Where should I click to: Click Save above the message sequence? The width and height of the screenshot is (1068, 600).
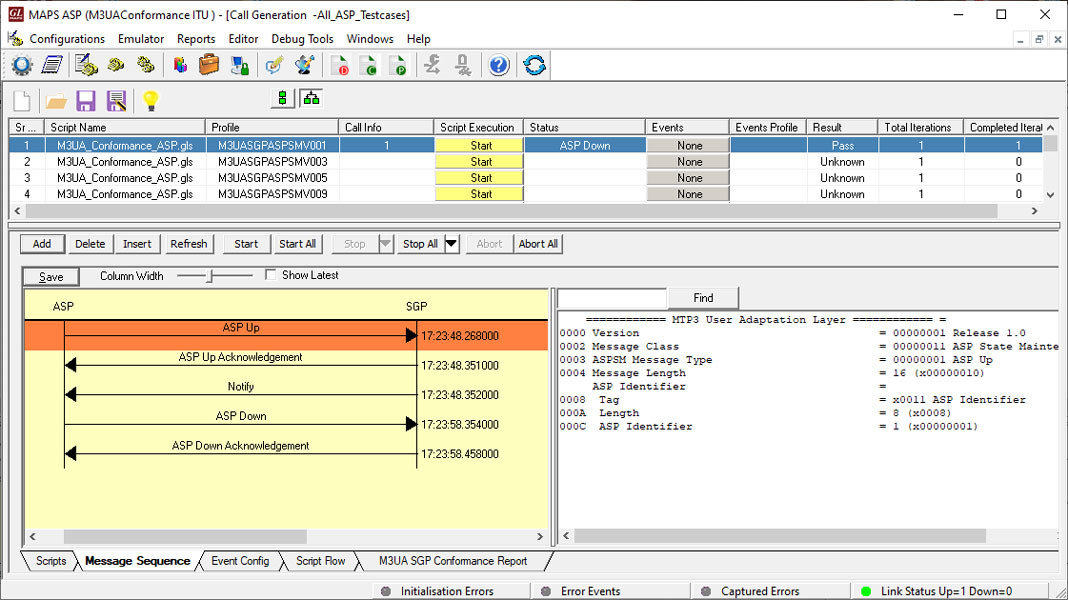pyautogui.click(x=51, y=277)
